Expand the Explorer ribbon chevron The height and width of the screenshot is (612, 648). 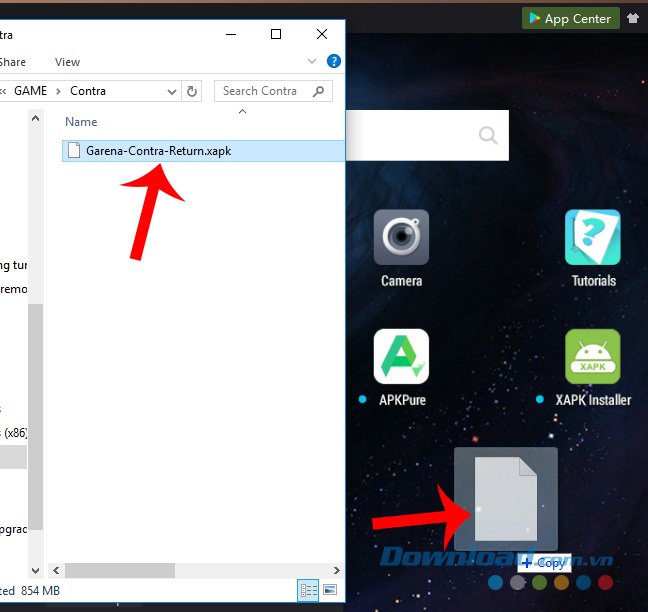pos(312,62)
